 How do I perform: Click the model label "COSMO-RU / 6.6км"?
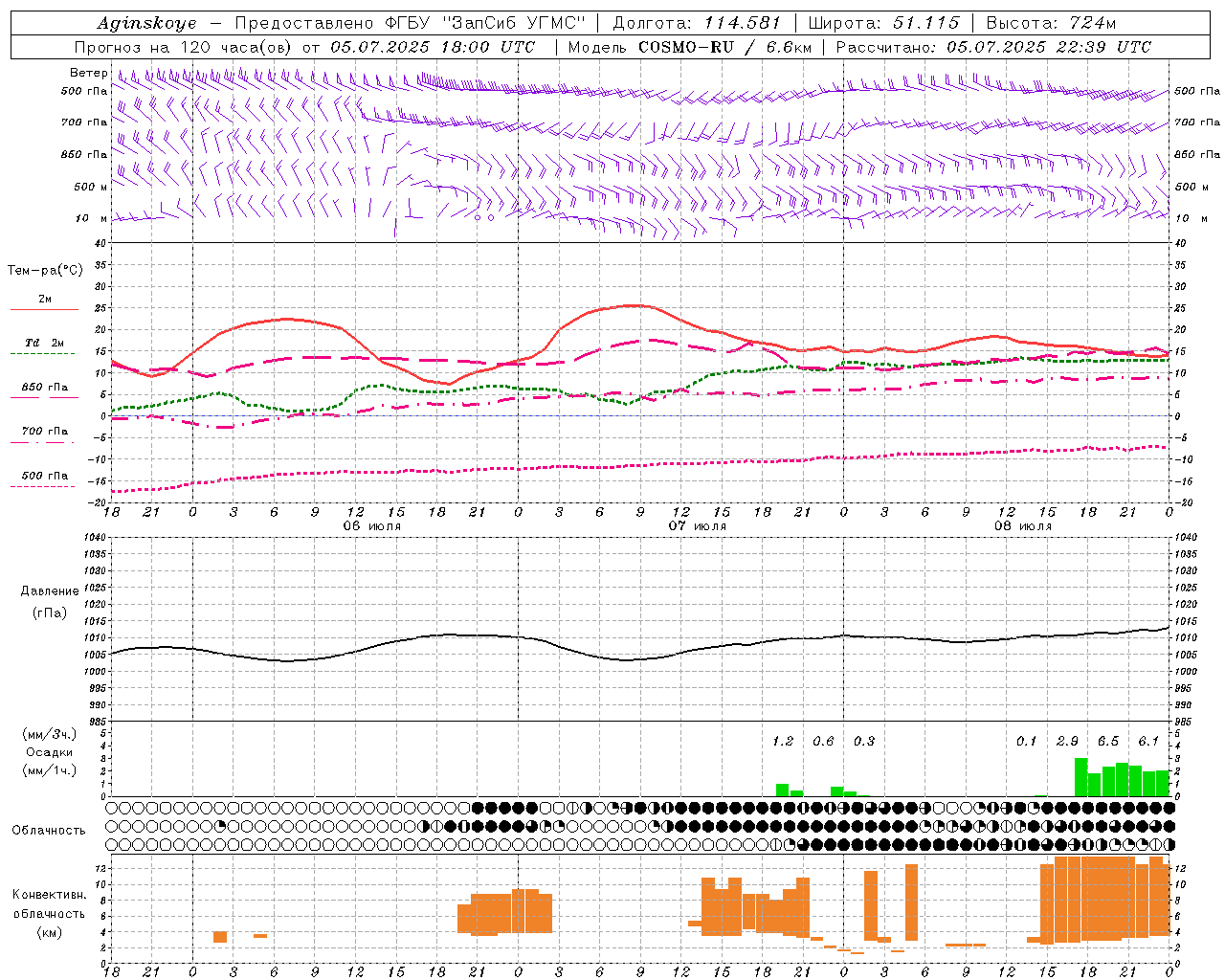(724, 47)
